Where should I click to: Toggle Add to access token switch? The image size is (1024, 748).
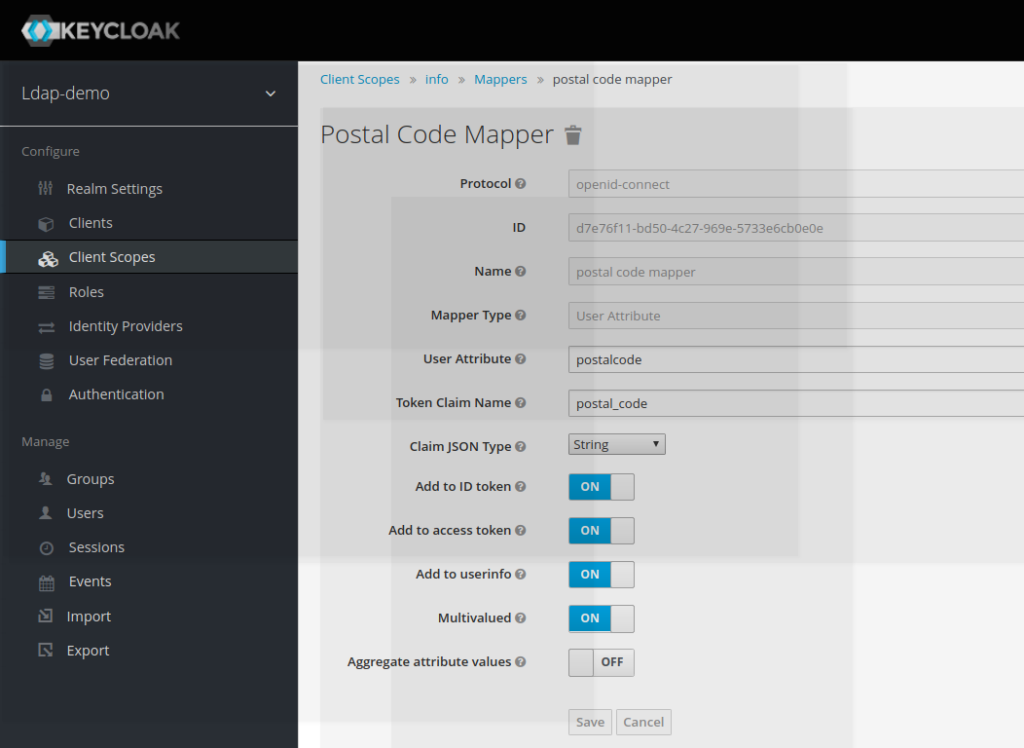601,530
